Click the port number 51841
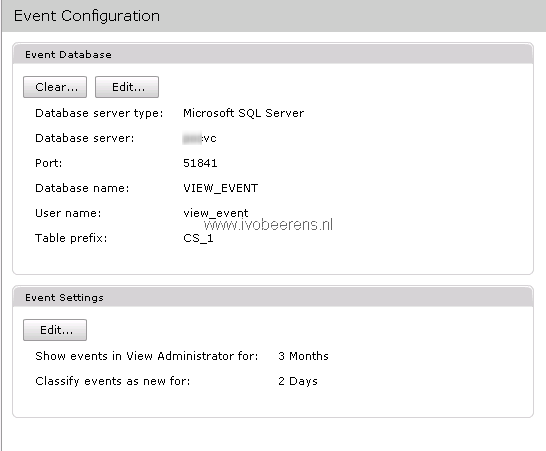 point(200,163)
